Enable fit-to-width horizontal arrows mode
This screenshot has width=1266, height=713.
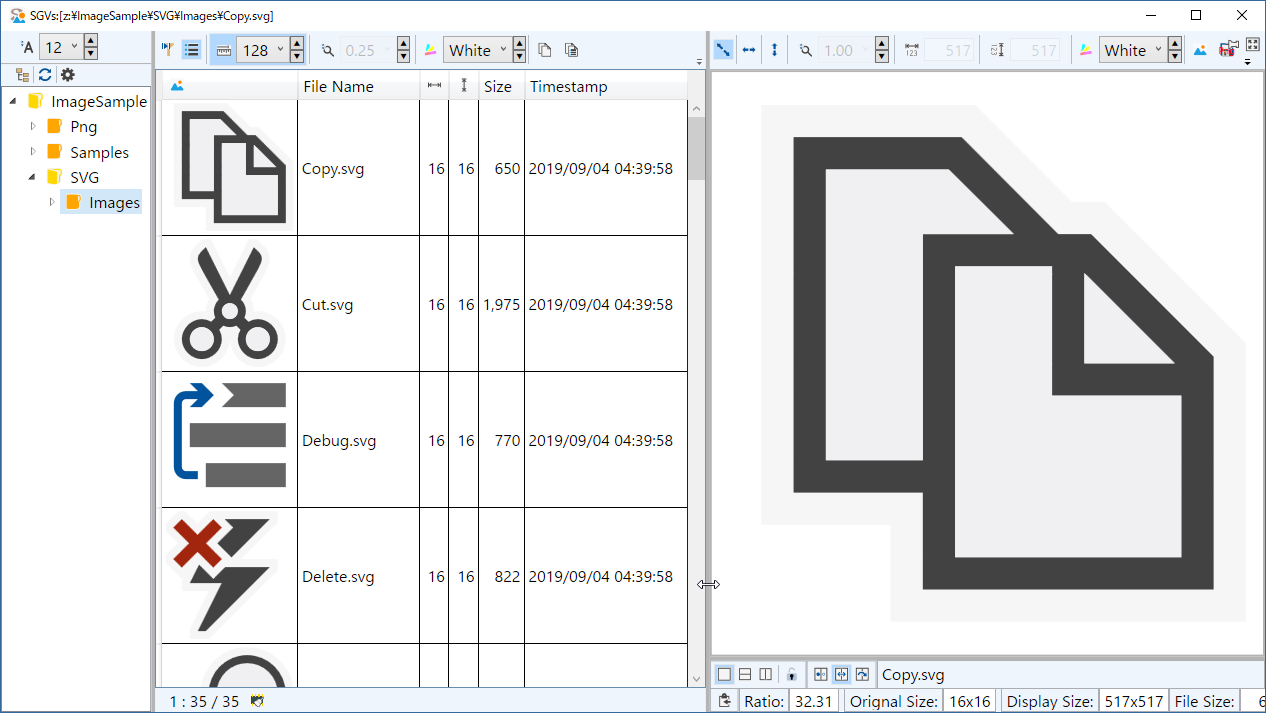749,49
